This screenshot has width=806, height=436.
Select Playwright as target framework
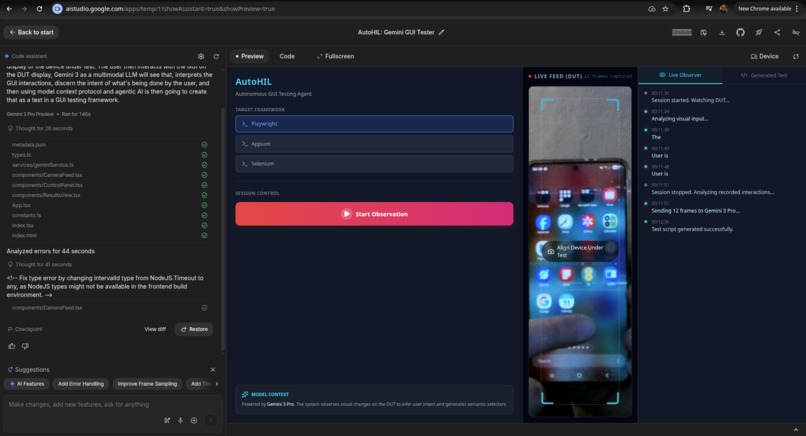[x=374, y=124]
